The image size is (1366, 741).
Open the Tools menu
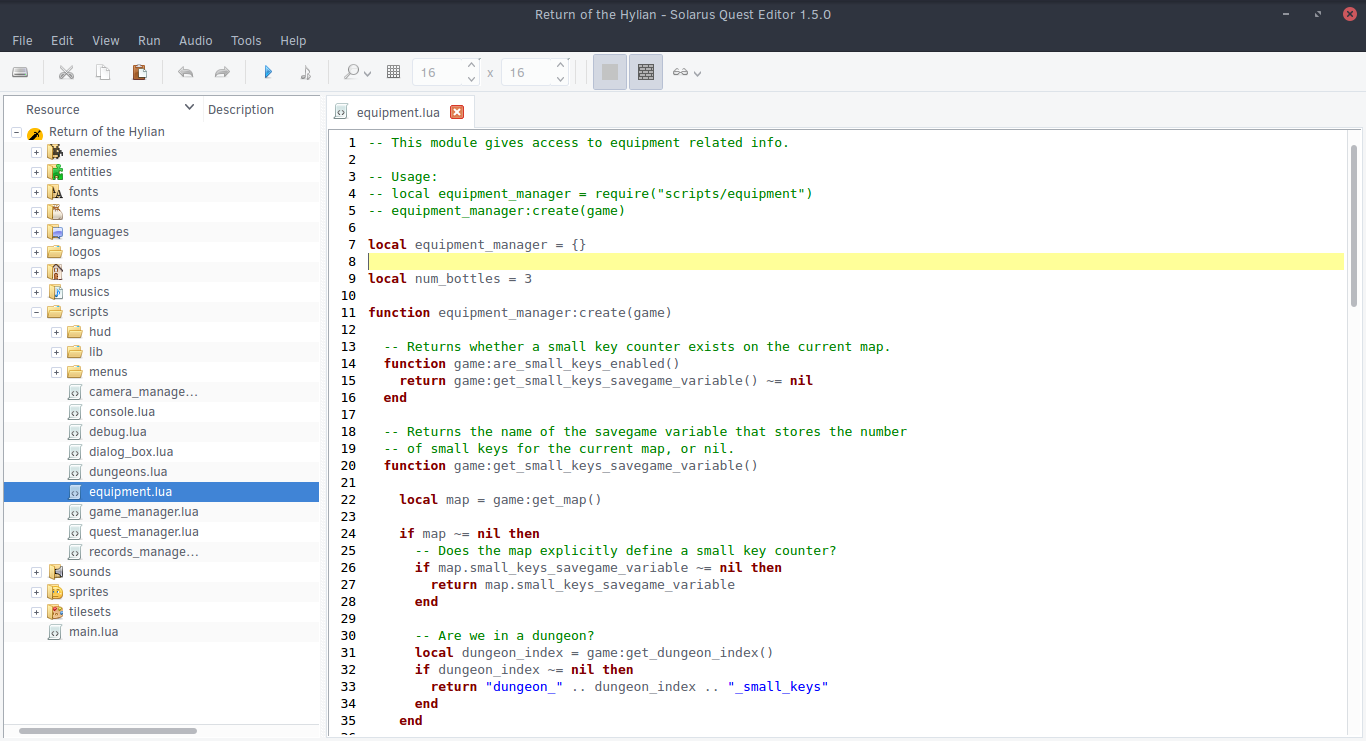click(x=246, y=41)
